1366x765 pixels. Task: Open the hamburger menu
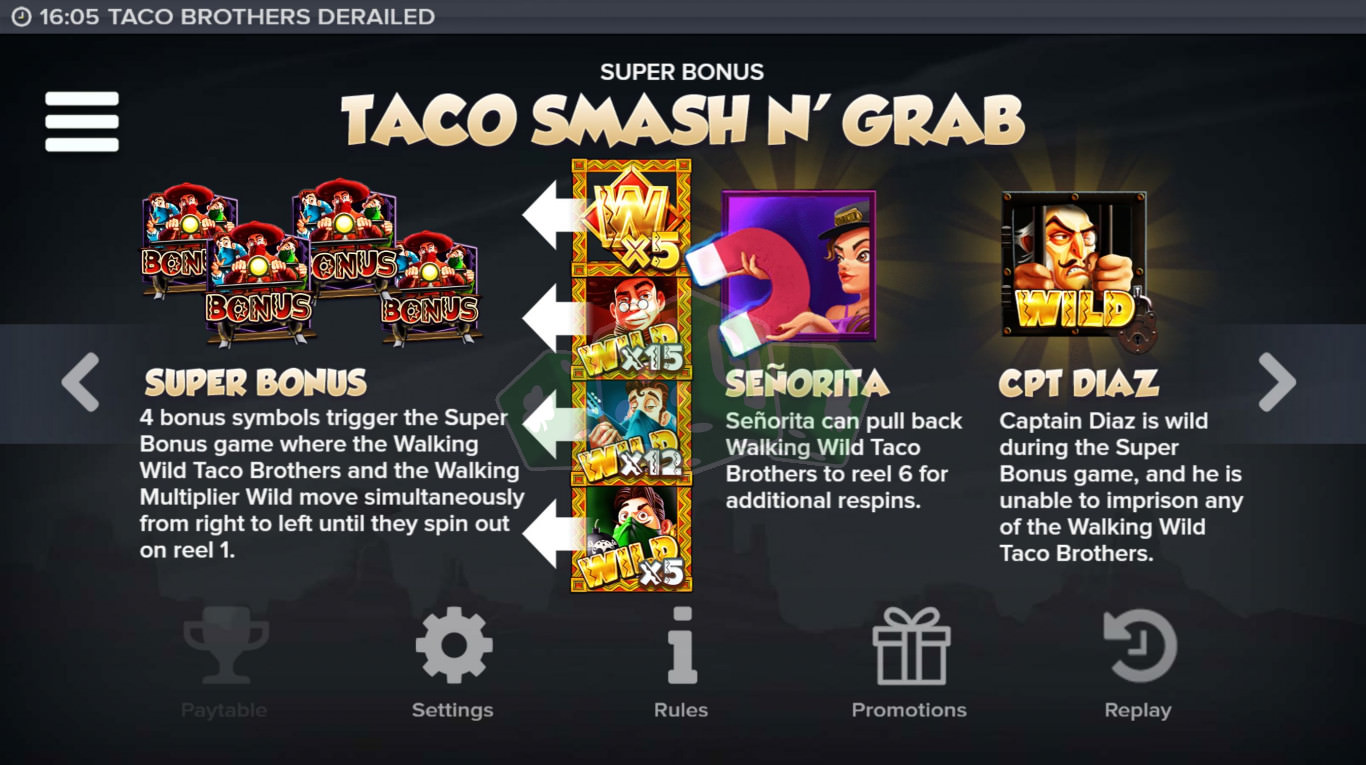pos(82,121)
